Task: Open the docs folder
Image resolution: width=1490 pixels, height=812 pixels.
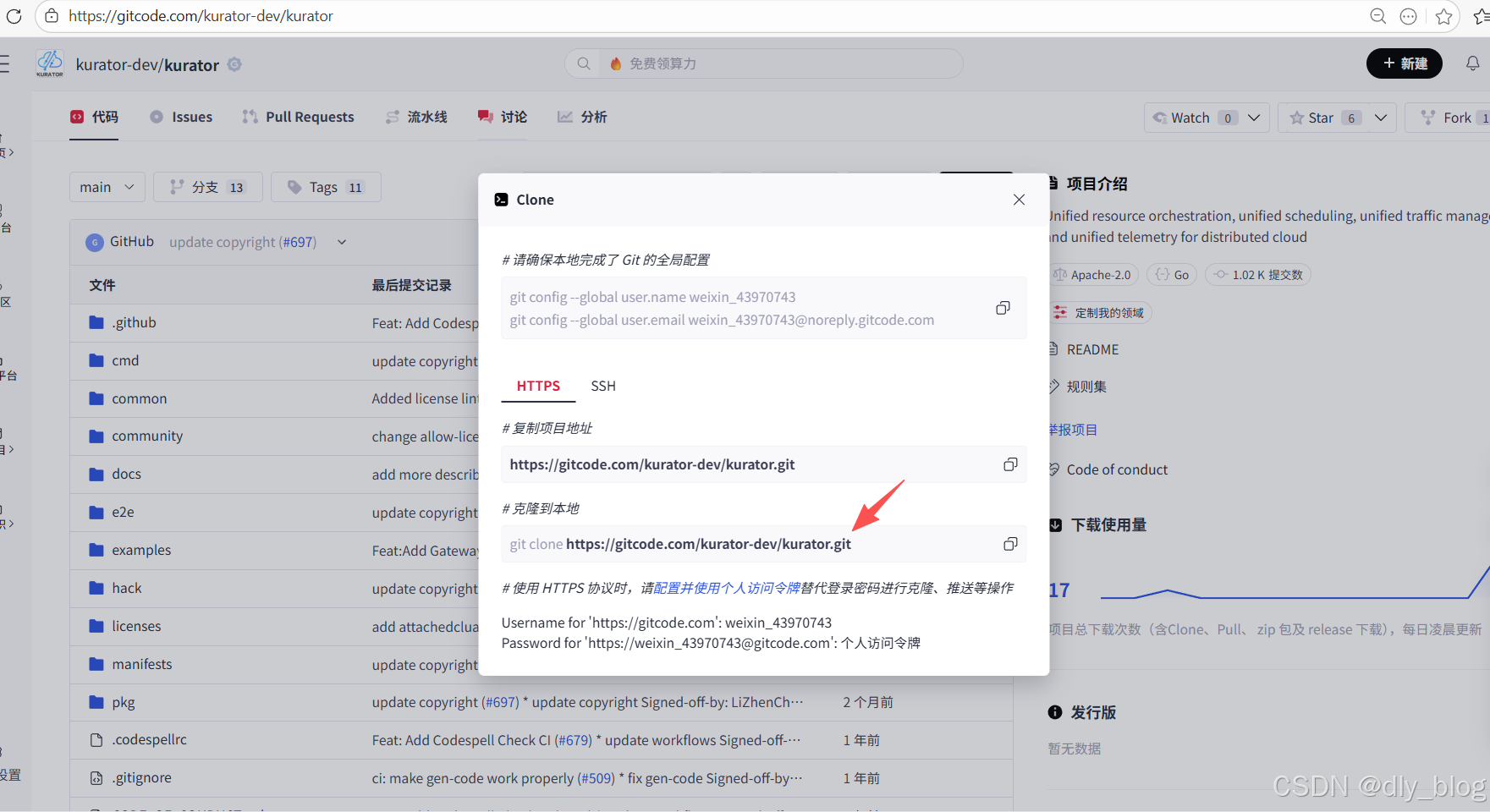Action: tap(127, 474)
